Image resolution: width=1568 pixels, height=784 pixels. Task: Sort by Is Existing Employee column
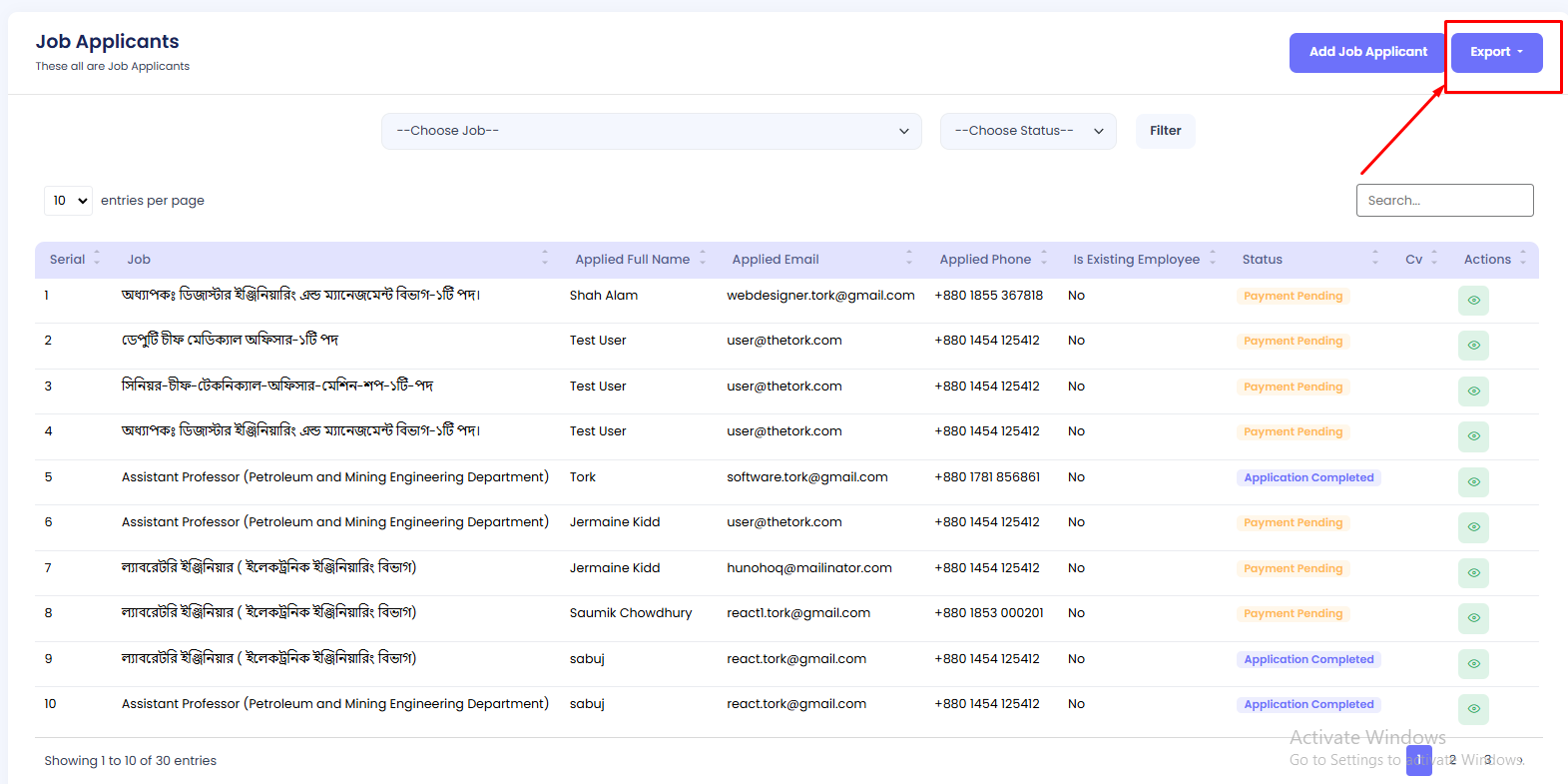pos(1213,259)
